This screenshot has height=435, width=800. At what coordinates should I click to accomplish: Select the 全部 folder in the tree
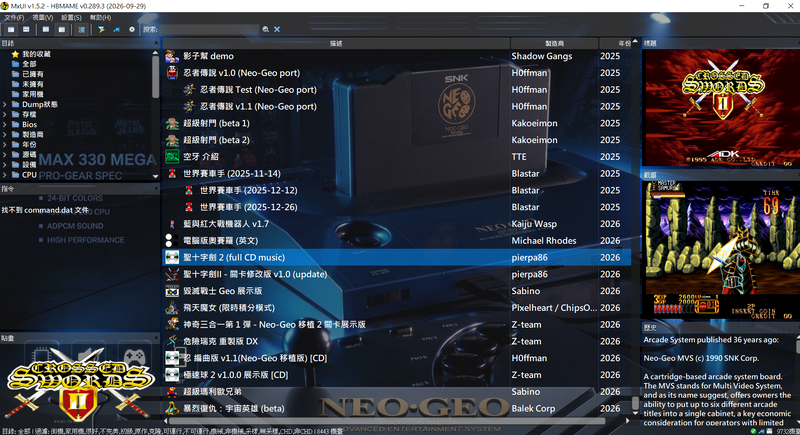tap(24, 64)
